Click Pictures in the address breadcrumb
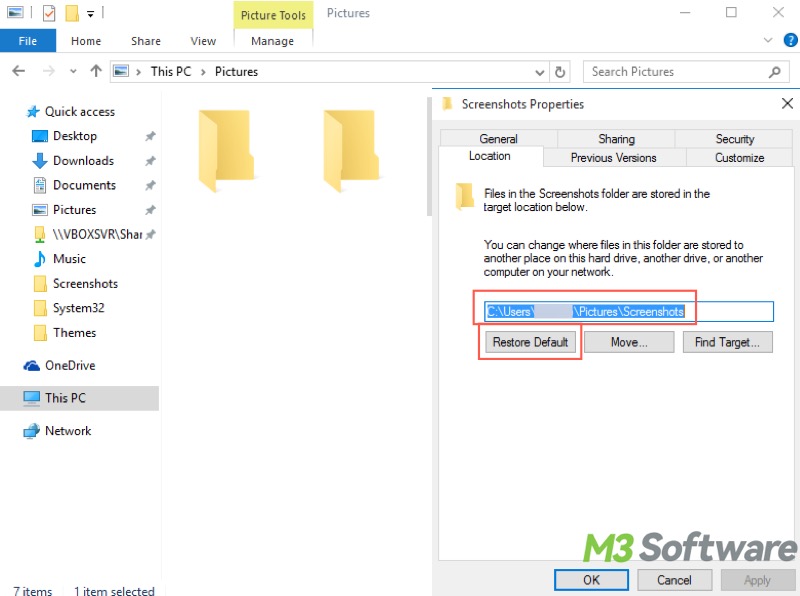Viewport: 800px width, 596px height. [x=236, y=71]
